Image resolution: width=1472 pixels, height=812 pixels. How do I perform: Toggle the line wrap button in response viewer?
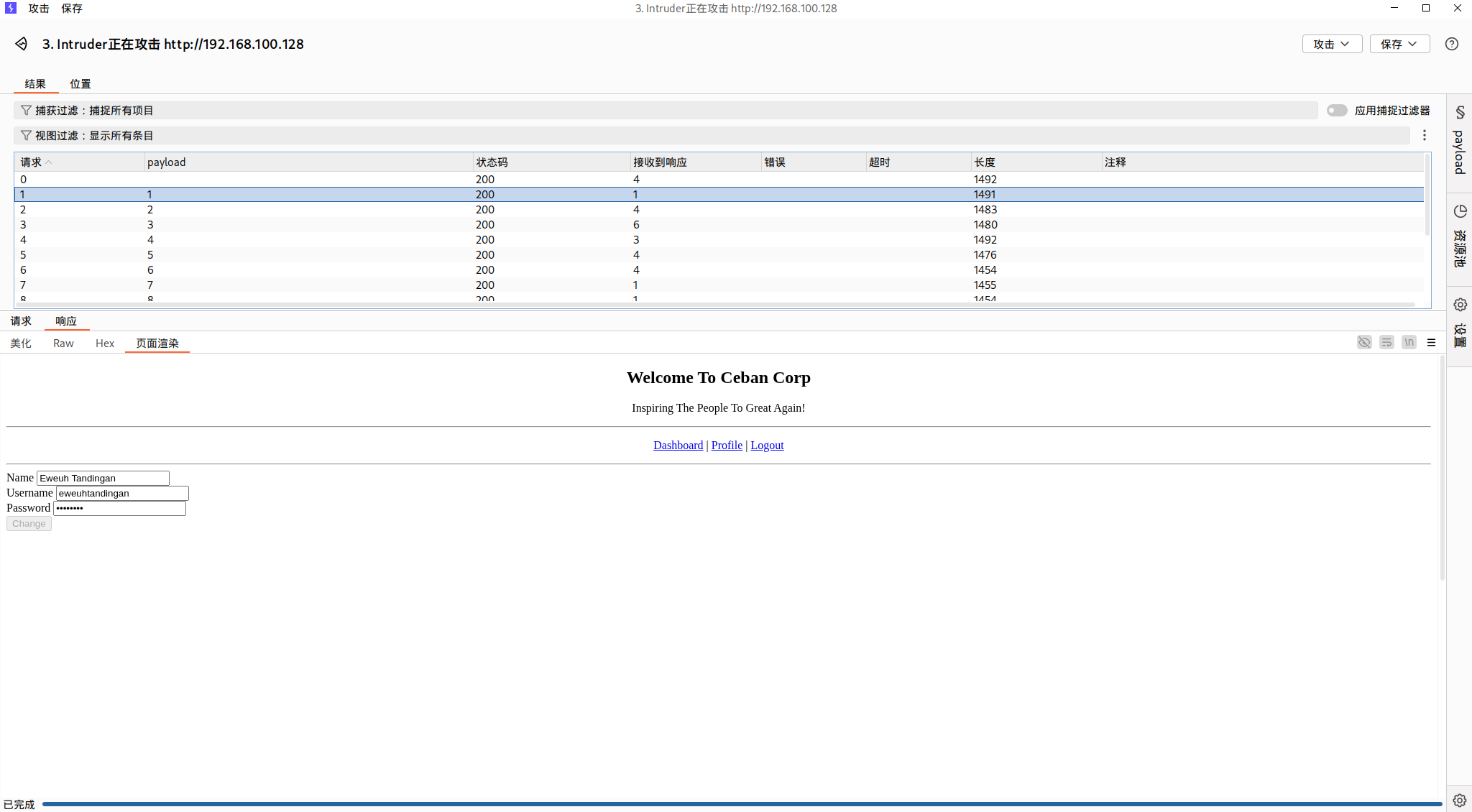[1386, 343]
